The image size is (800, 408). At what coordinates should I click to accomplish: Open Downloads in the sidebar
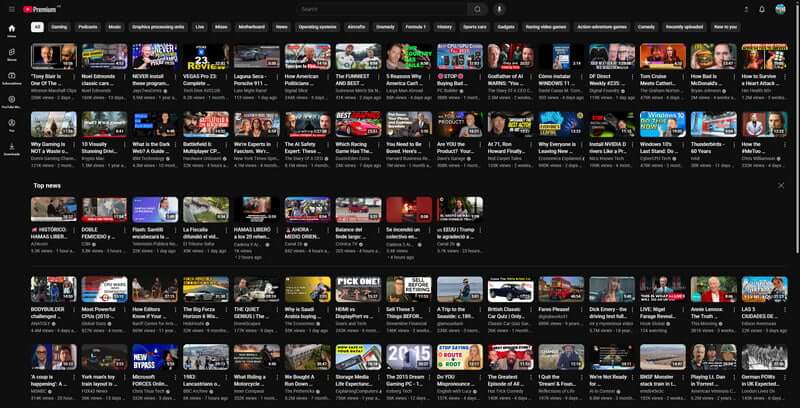pos(11,150)
